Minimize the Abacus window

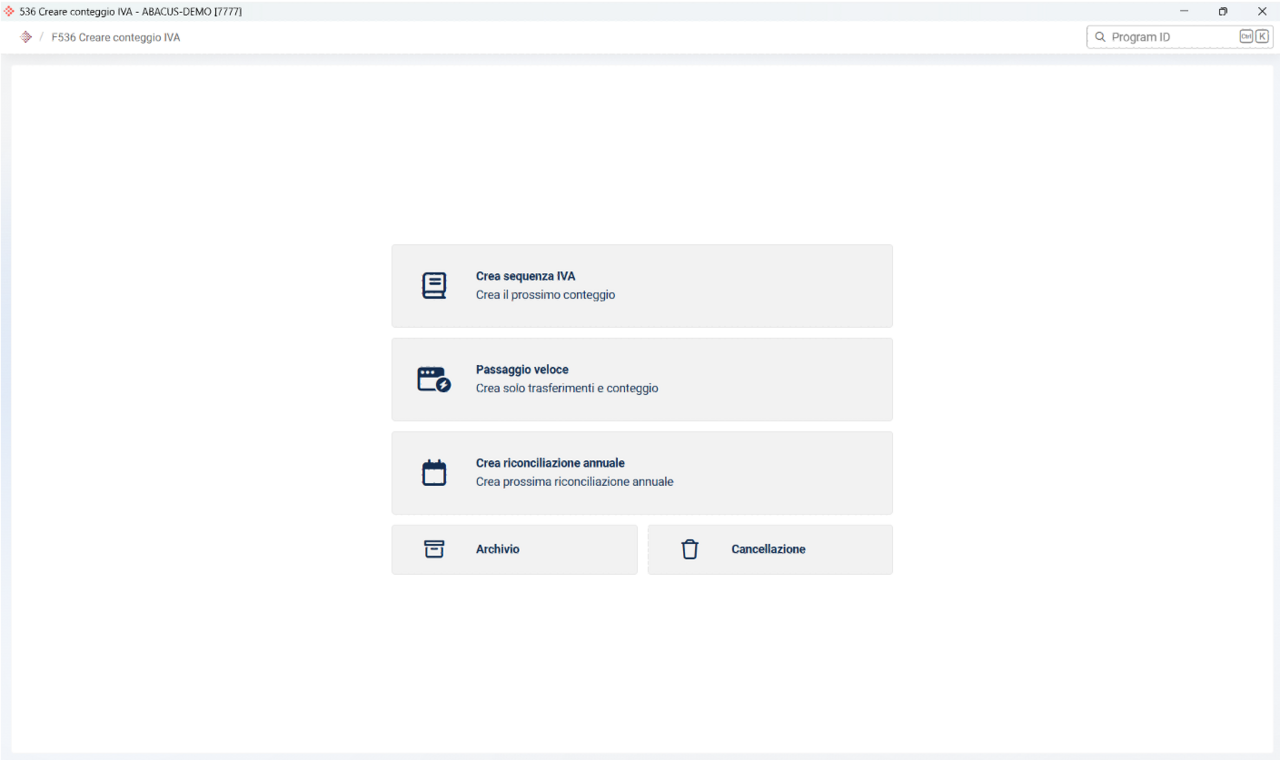(1184, 11)
